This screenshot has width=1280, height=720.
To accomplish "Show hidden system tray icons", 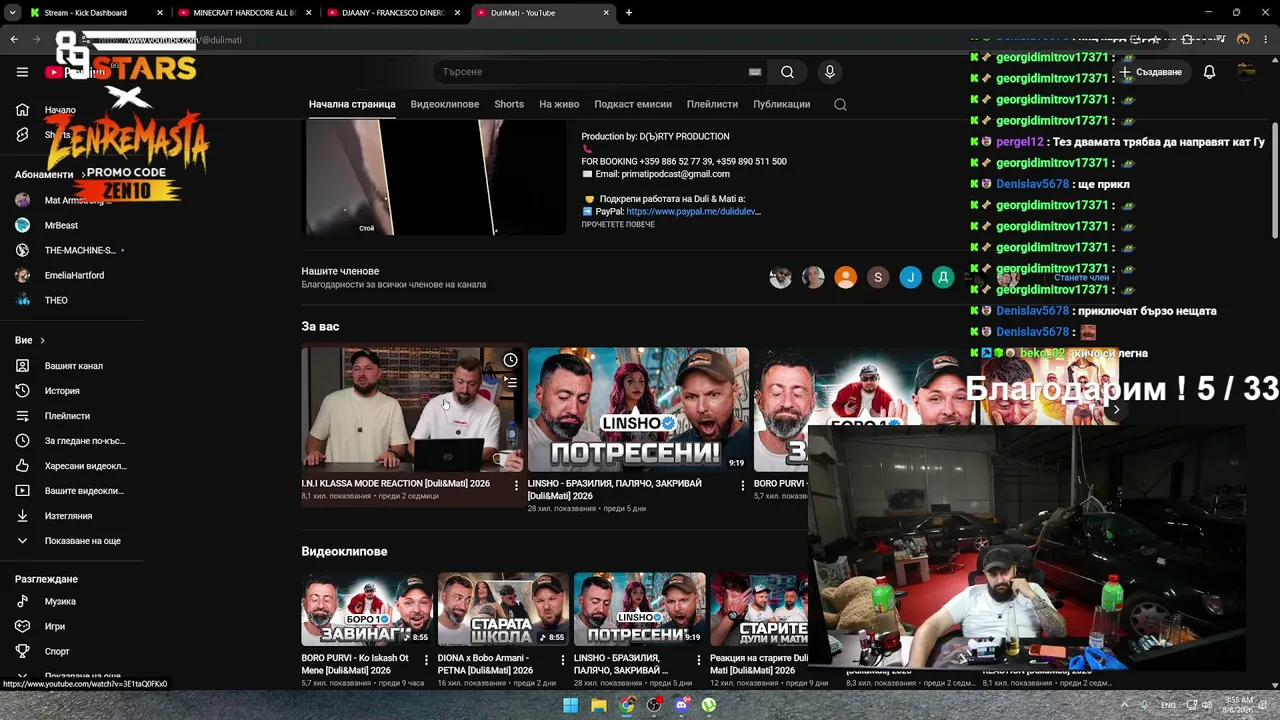I will click(1124, 705).
